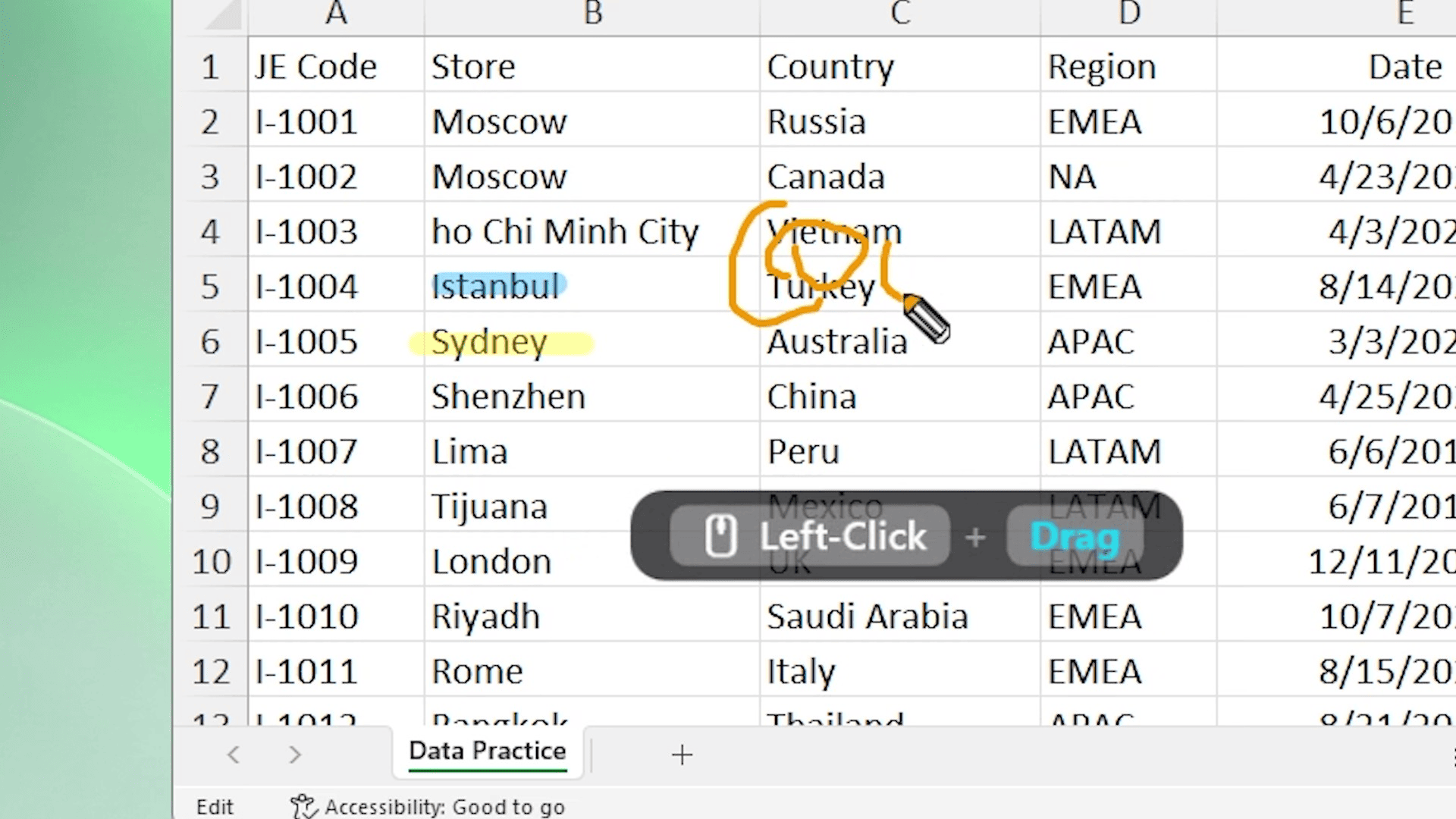Select the London cell
This screenshot has width=1456, height=819.
[x=592, y=561]
